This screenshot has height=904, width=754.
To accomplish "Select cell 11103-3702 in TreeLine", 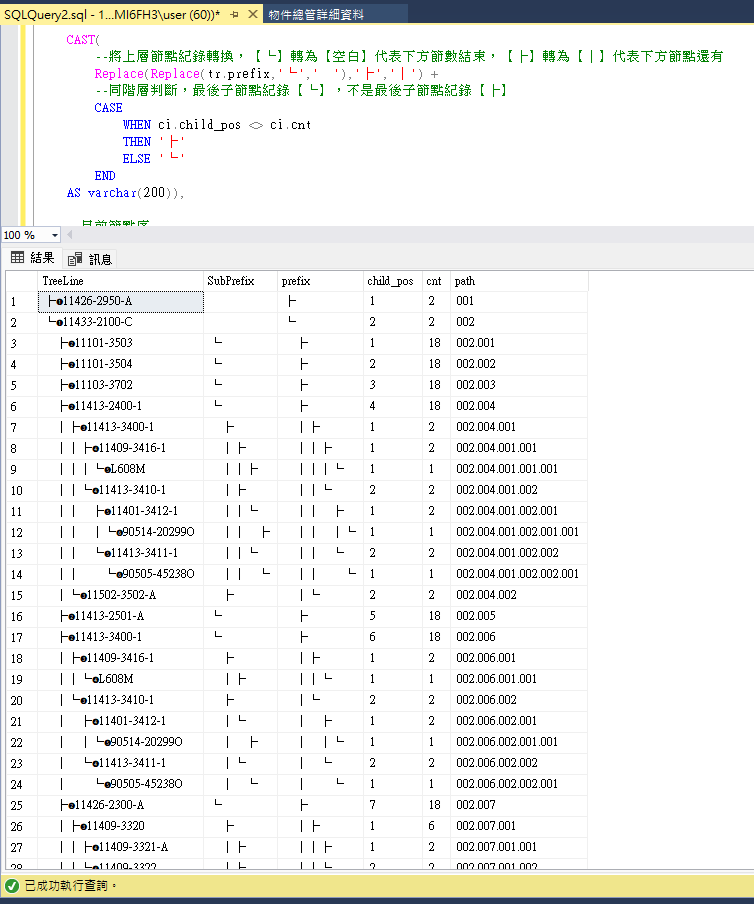I will [120, 385].
